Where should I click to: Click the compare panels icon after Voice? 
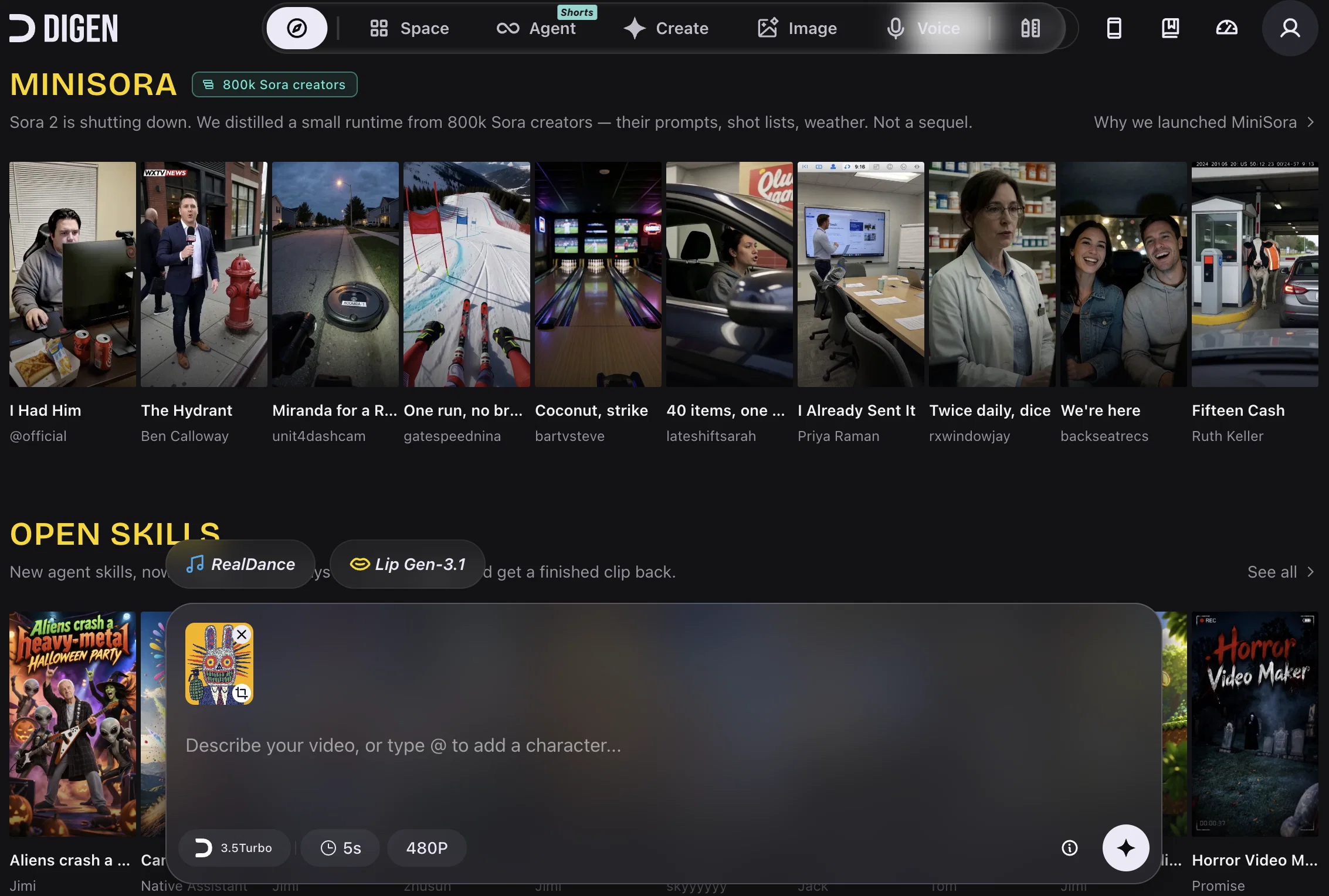point(1030,28)
